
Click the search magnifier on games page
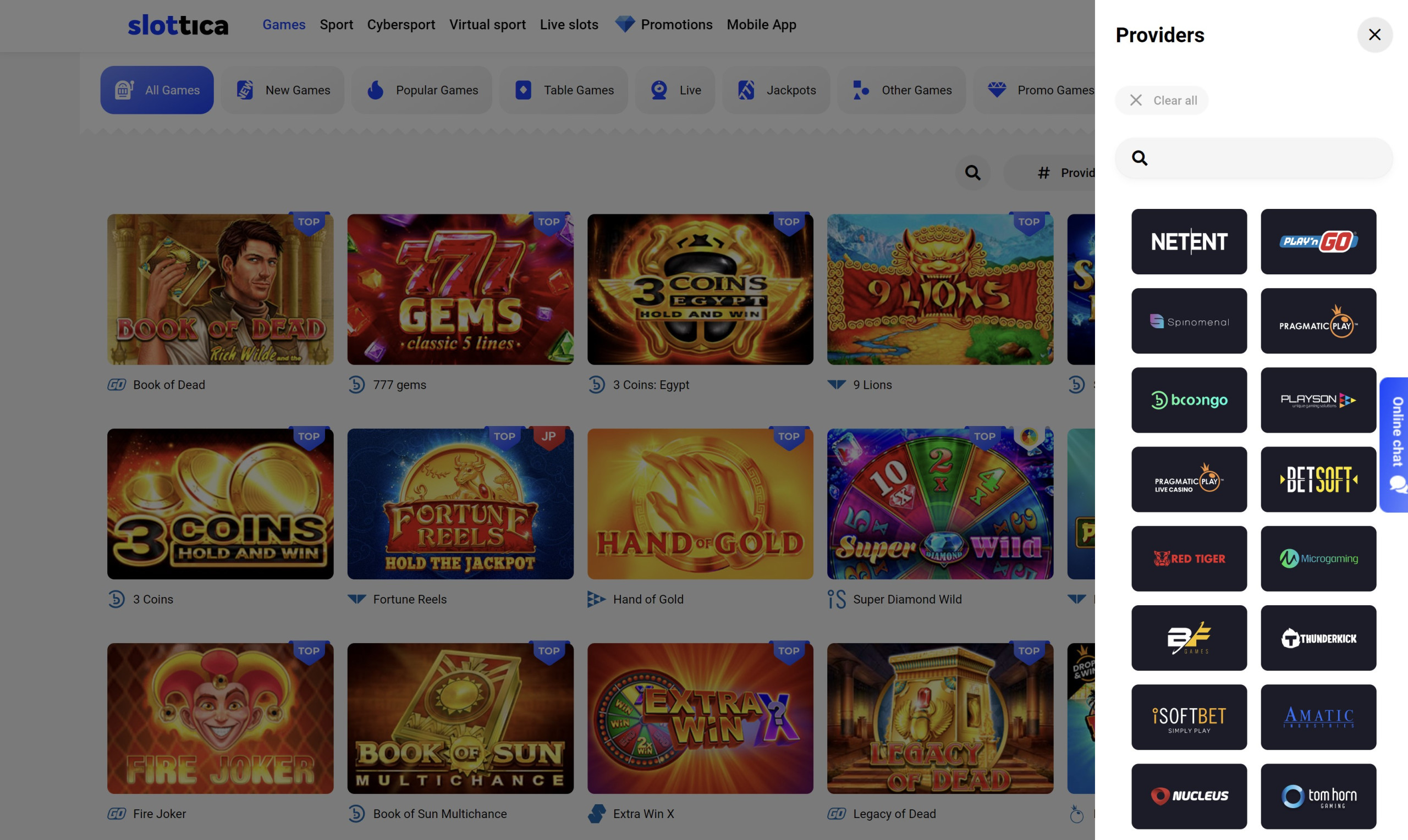click(972, 173)
